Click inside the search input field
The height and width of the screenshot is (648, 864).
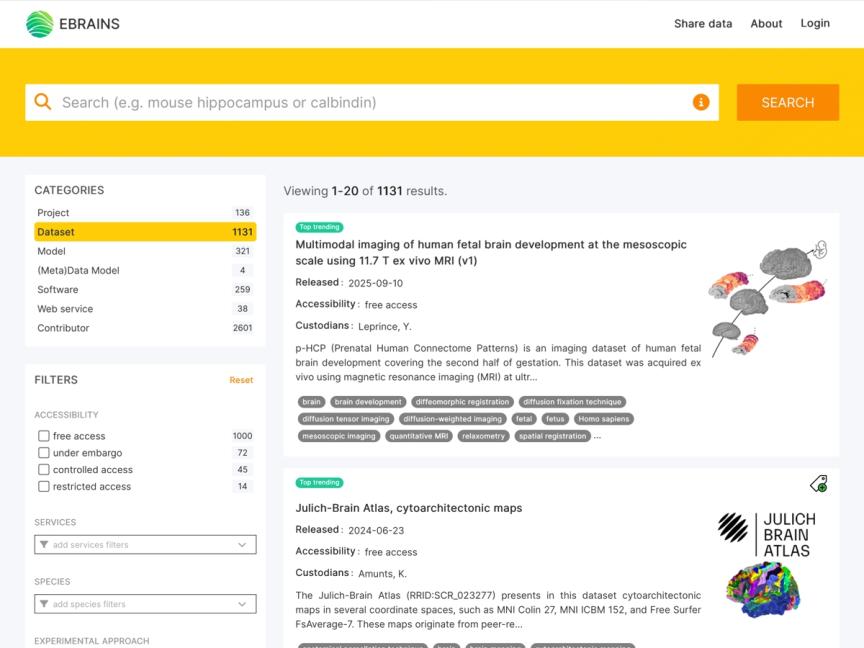(x=300, y=102)
